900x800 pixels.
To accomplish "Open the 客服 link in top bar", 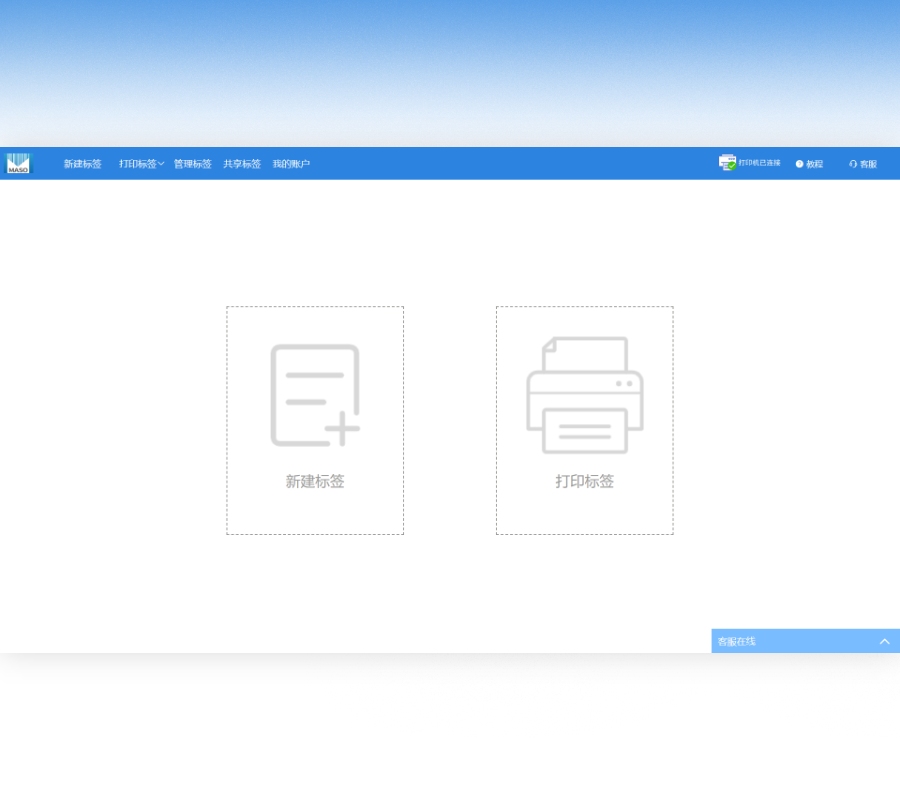I will click(x=868, y=164).
